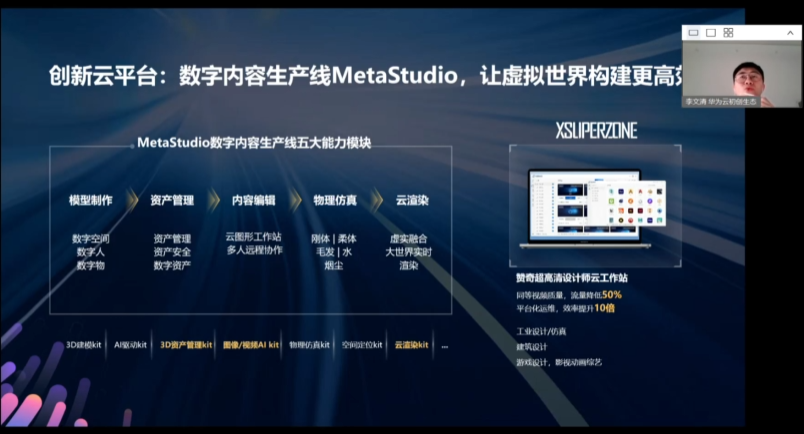Click the slide title 创新云平台 MetaStudio heading
Viewport: 804px width, 434px height.
(x=366, y=76)
